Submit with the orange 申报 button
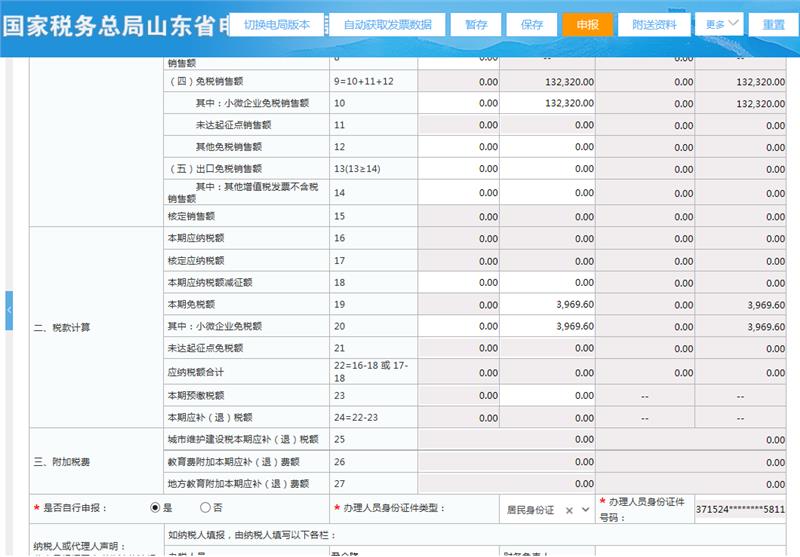The height and width of the screenshot is (557, 800). [x=587, y=24]
